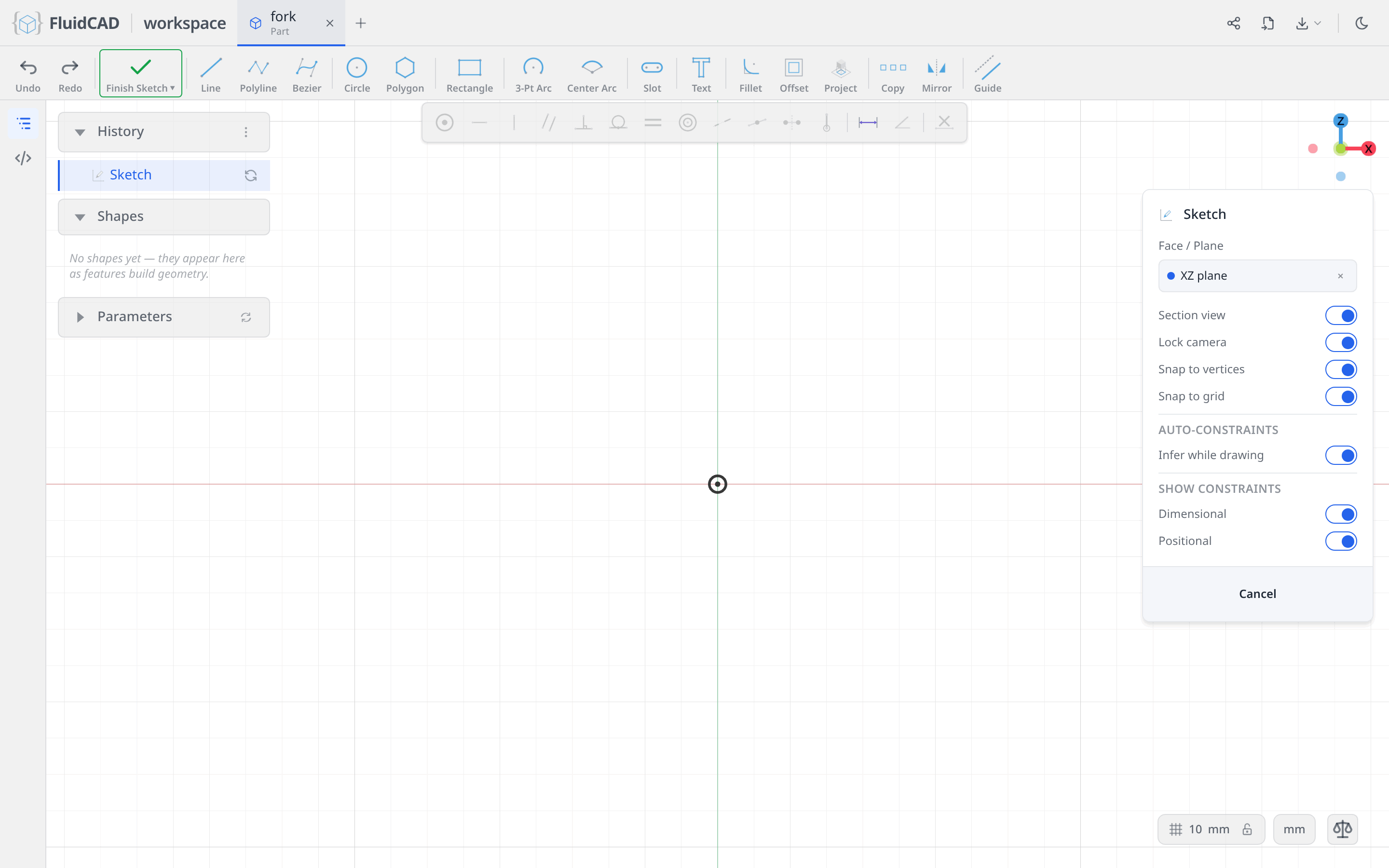1389x868 pixels.
Task: Select the Fillet tool
Action: [751, 75]
